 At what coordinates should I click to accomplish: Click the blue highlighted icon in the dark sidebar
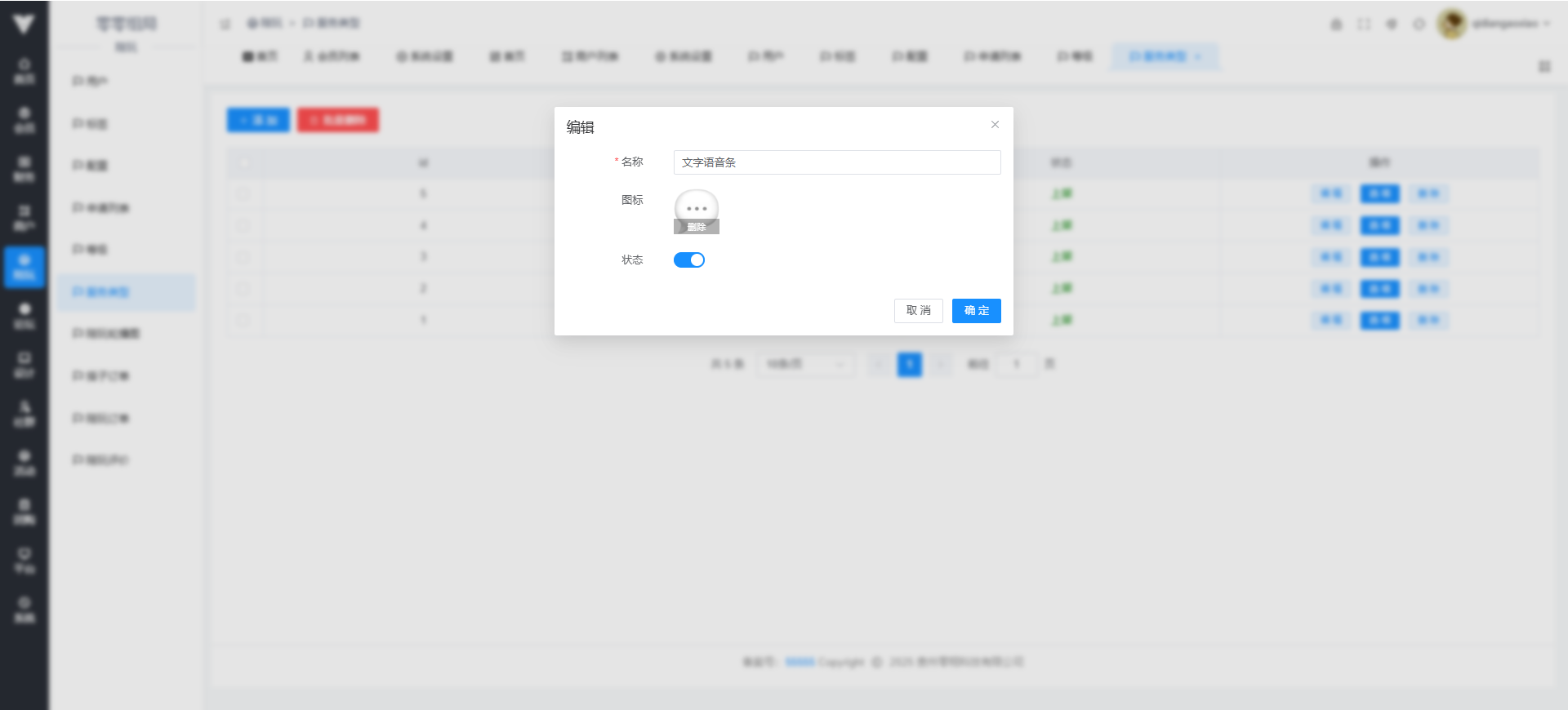[24, 267]
